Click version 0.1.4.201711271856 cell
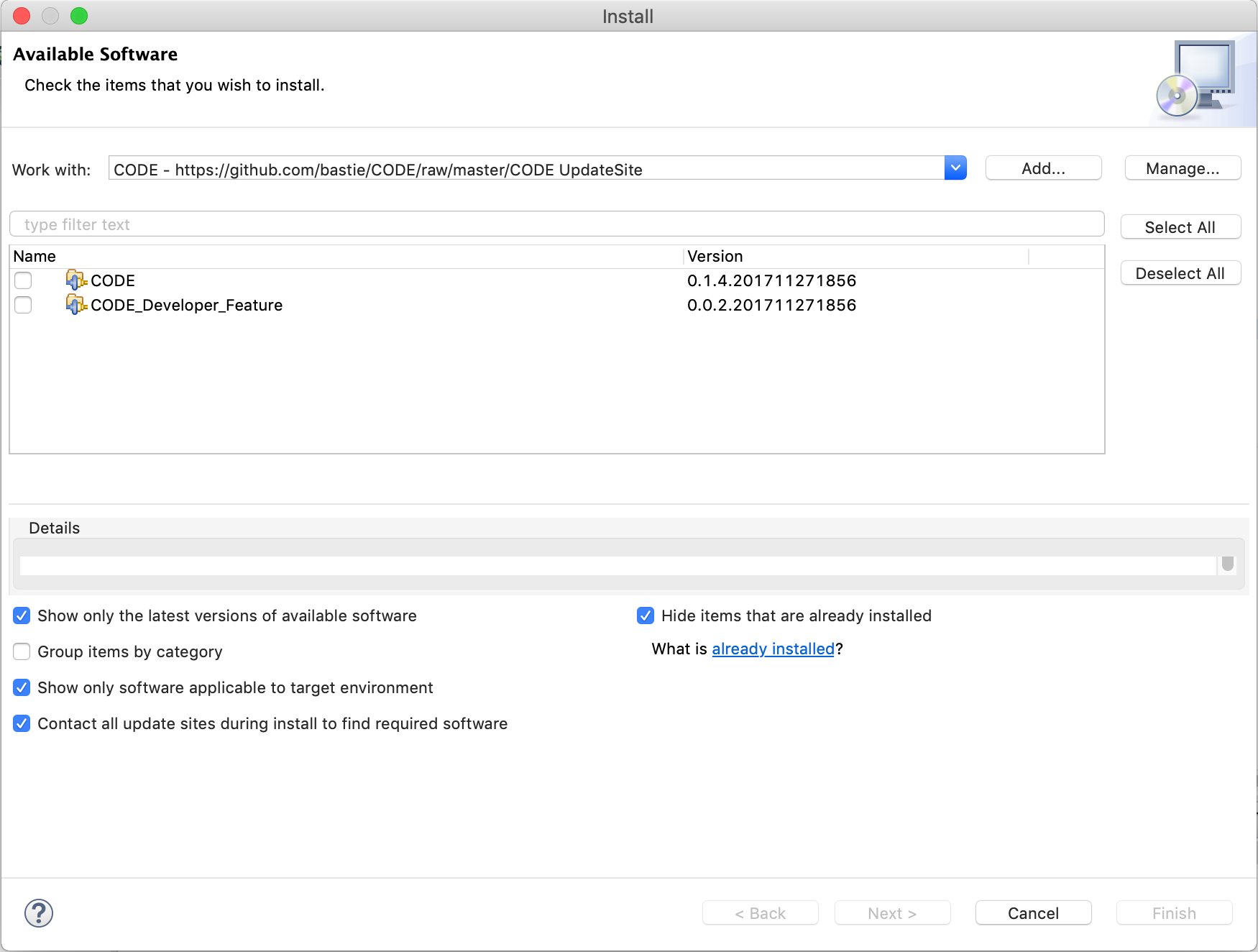 [x=772, y=280]
